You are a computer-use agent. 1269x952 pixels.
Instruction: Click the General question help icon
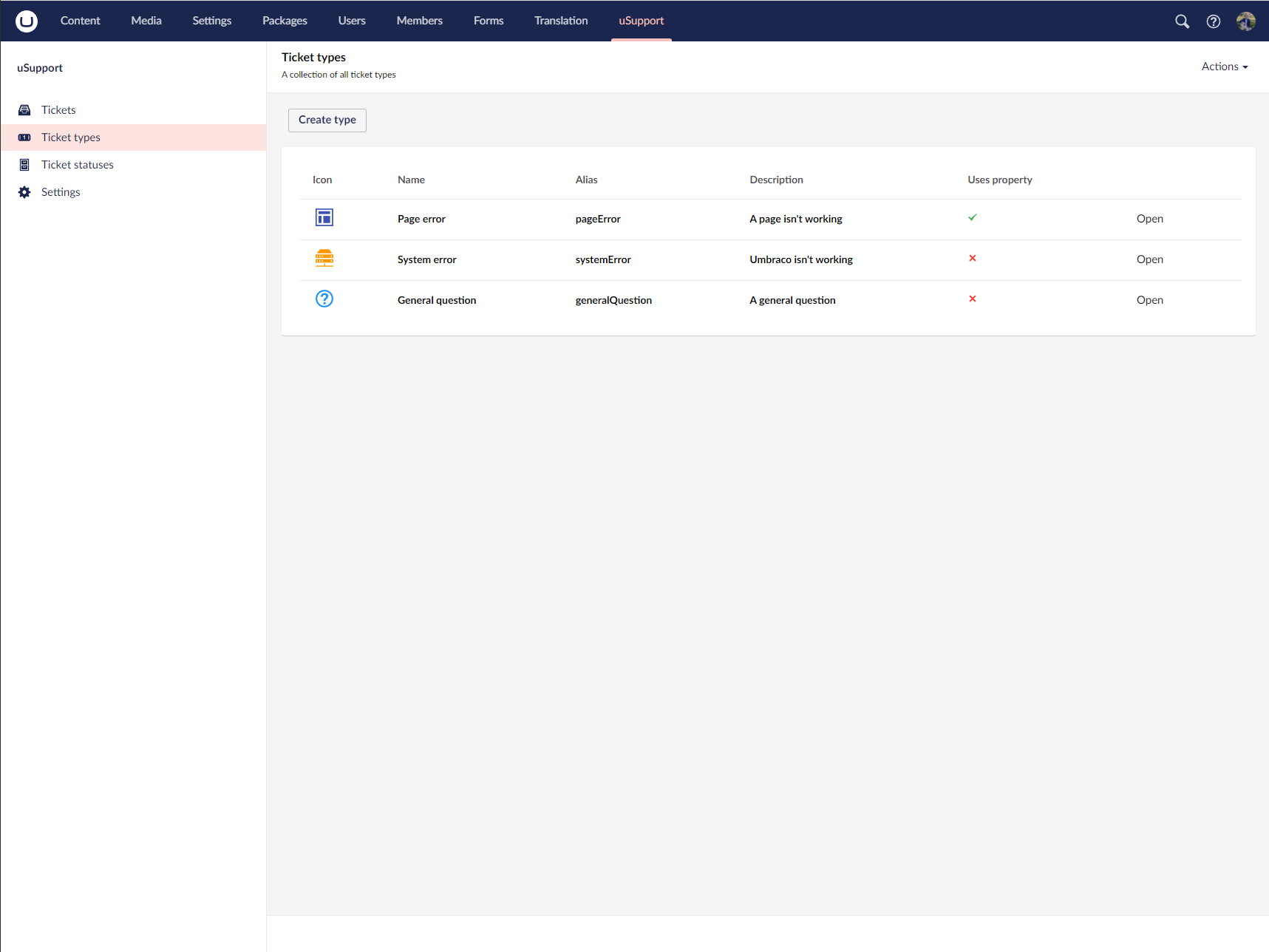324,299
